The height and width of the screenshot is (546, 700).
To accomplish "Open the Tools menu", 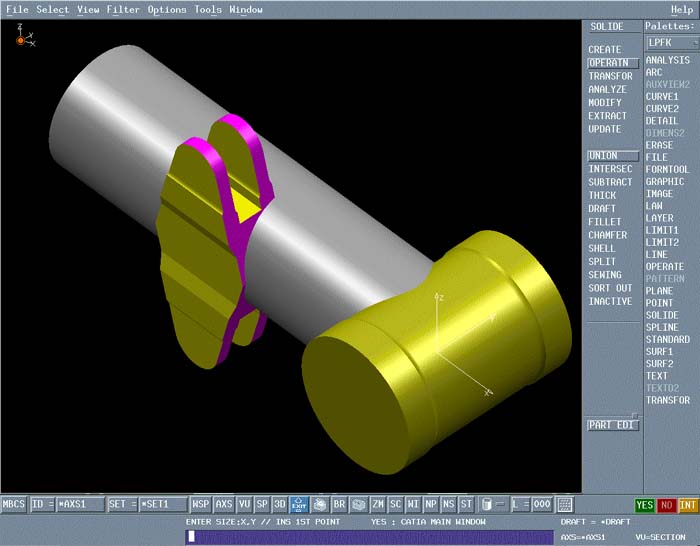I will tap(208, 9).
